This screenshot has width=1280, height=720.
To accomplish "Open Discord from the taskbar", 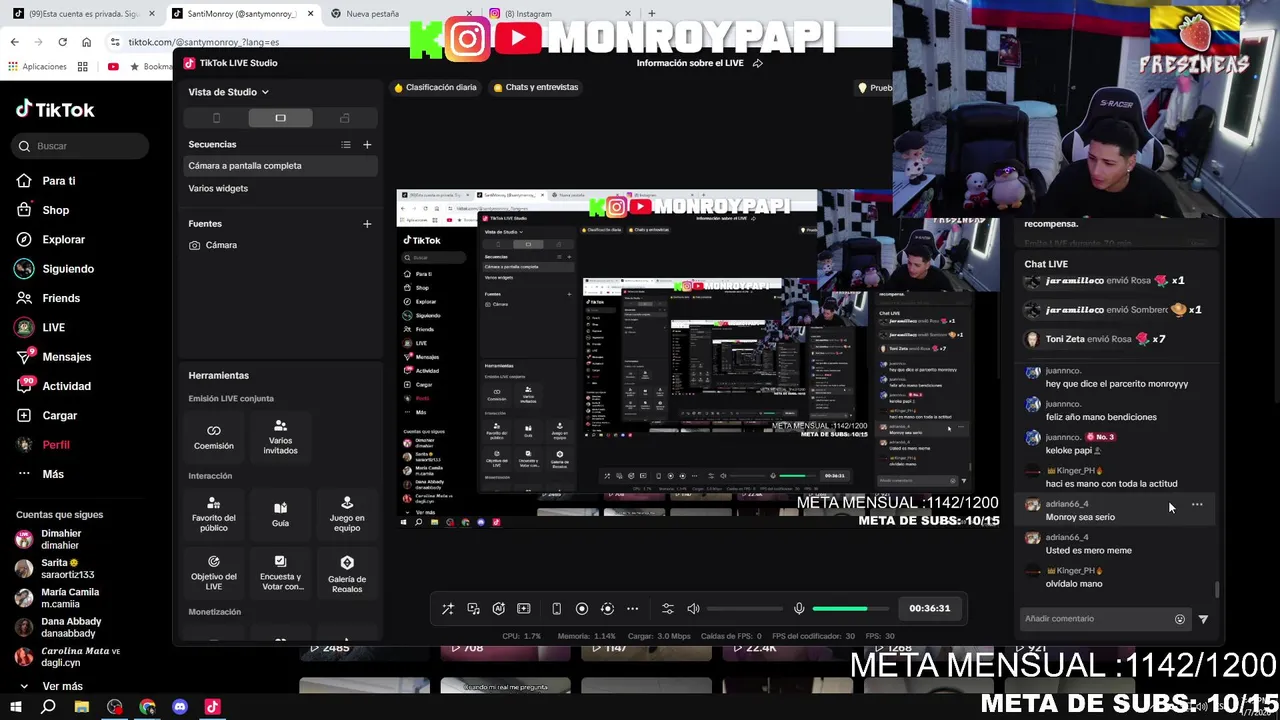I will coord(180,707).
